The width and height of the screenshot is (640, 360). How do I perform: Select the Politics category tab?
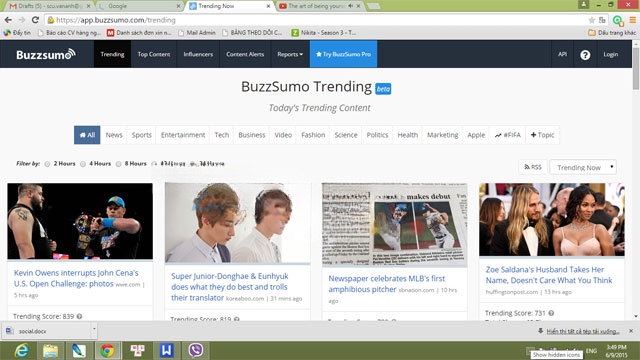(x=377, y=135)
